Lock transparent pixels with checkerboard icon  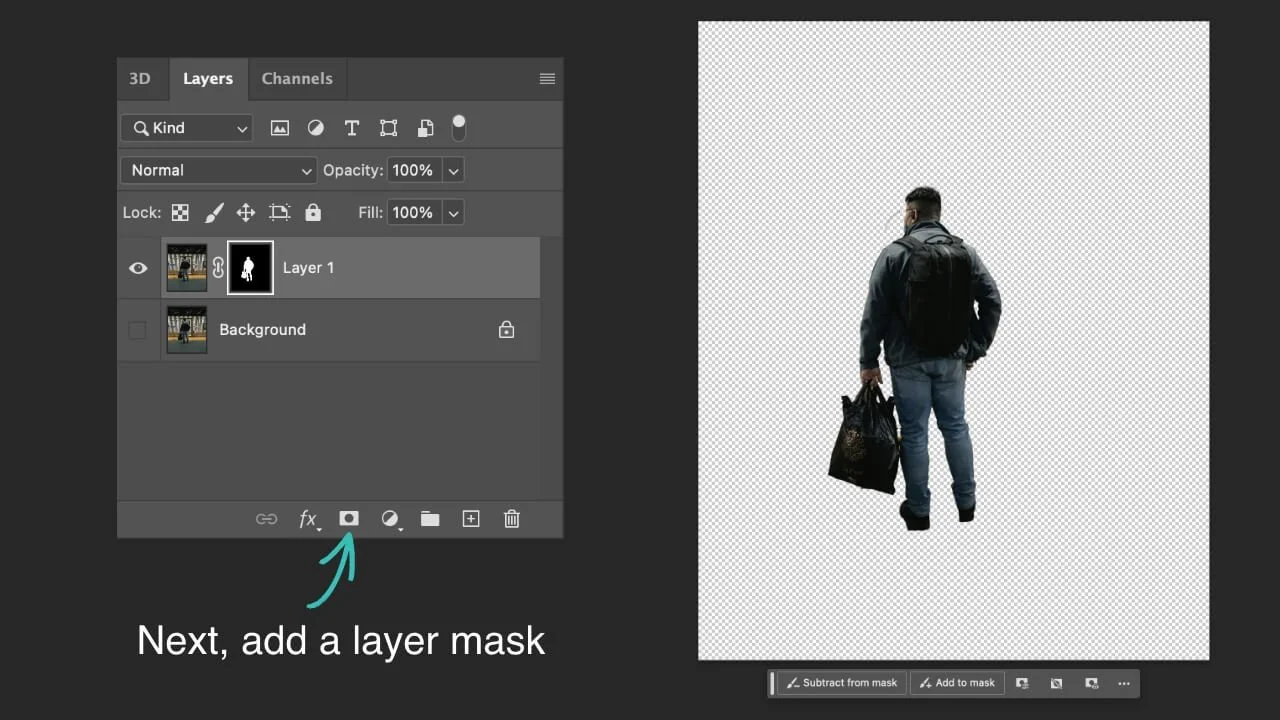point(180,212)
